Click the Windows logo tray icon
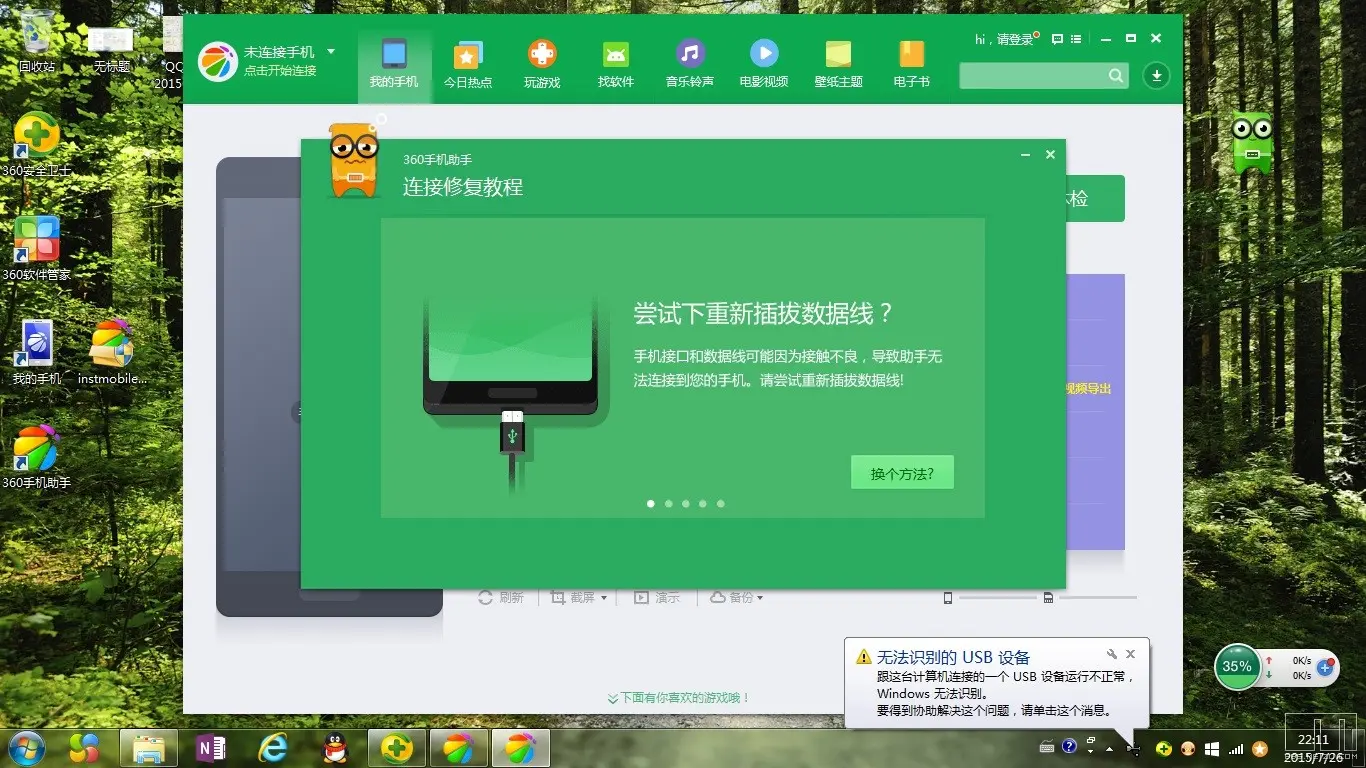The width and height of the screenshot is (1366, 768). (x=1212, y=747)
